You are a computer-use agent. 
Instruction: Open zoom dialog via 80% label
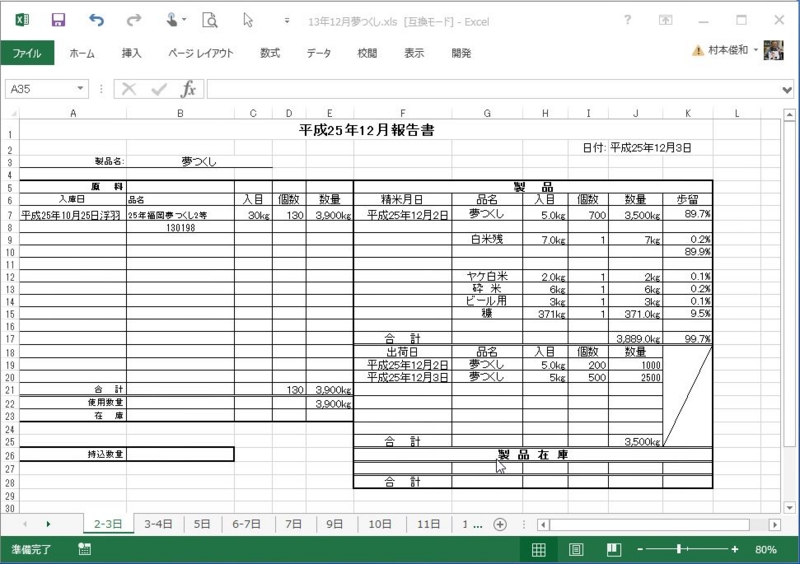766,550
